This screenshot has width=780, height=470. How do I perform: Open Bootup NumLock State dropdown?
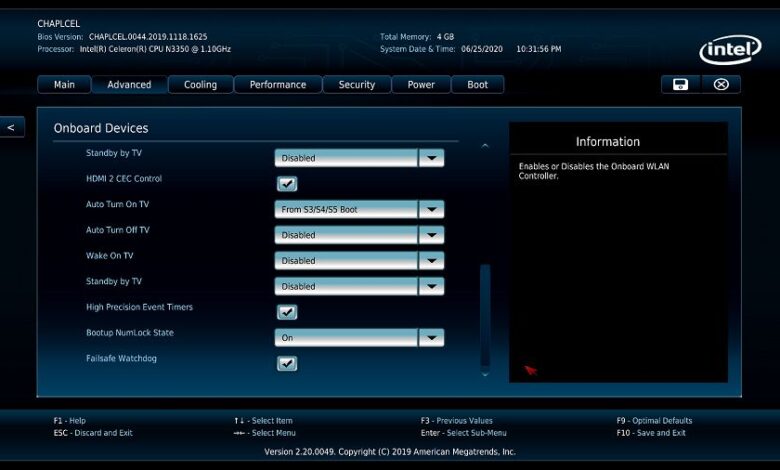click(359, 338)
